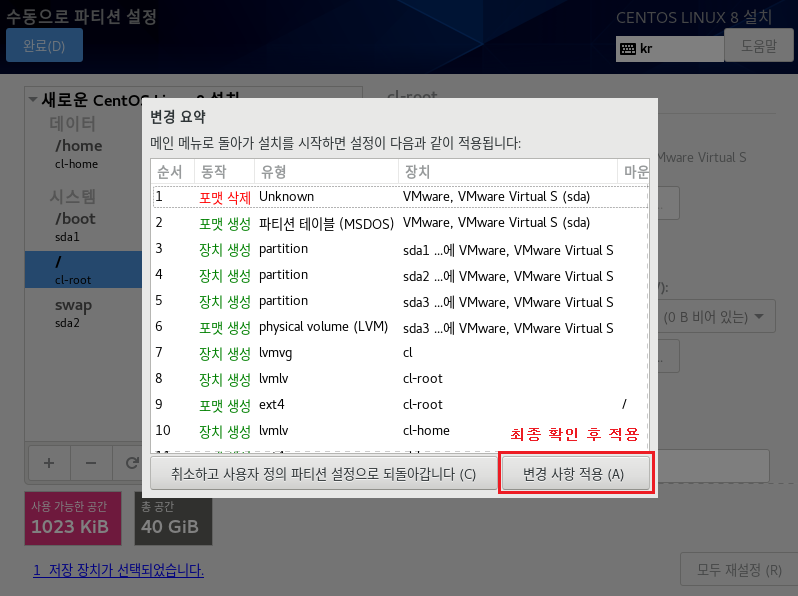The height and width of the screenshot is (596, 798).
Task: Click the 장치 column header
Action: click(507, 172)
